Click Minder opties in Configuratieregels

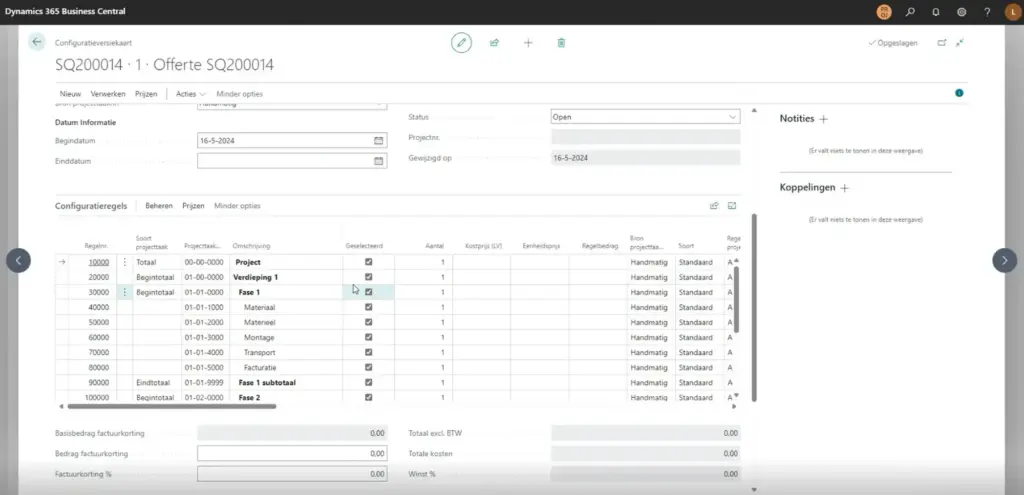click(237, 206)
